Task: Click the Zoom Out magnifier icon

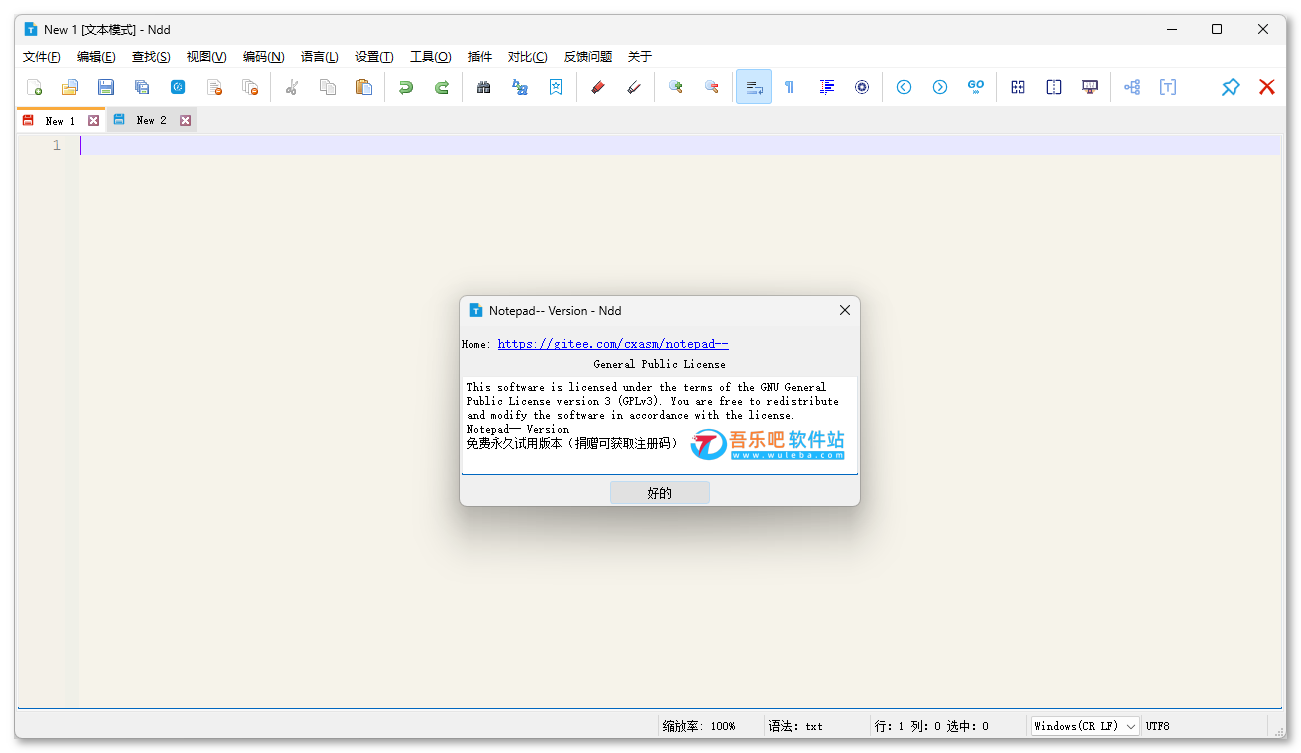Action: coord(712,87)
